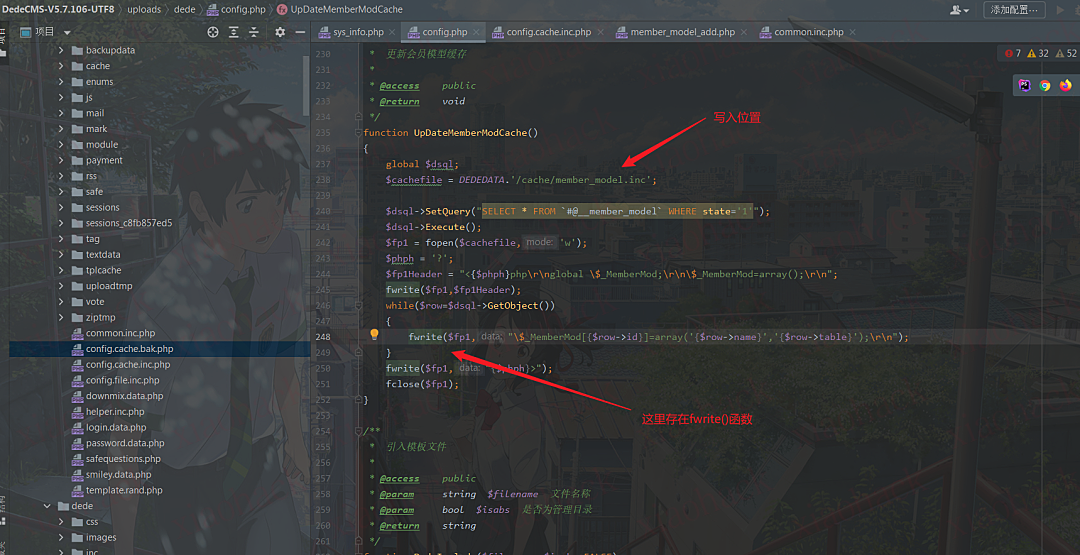Image resolution: width=1080 pixels, height=555 pixels.
Task: Click the Add Configuration button
Action: coord(1015,10)
